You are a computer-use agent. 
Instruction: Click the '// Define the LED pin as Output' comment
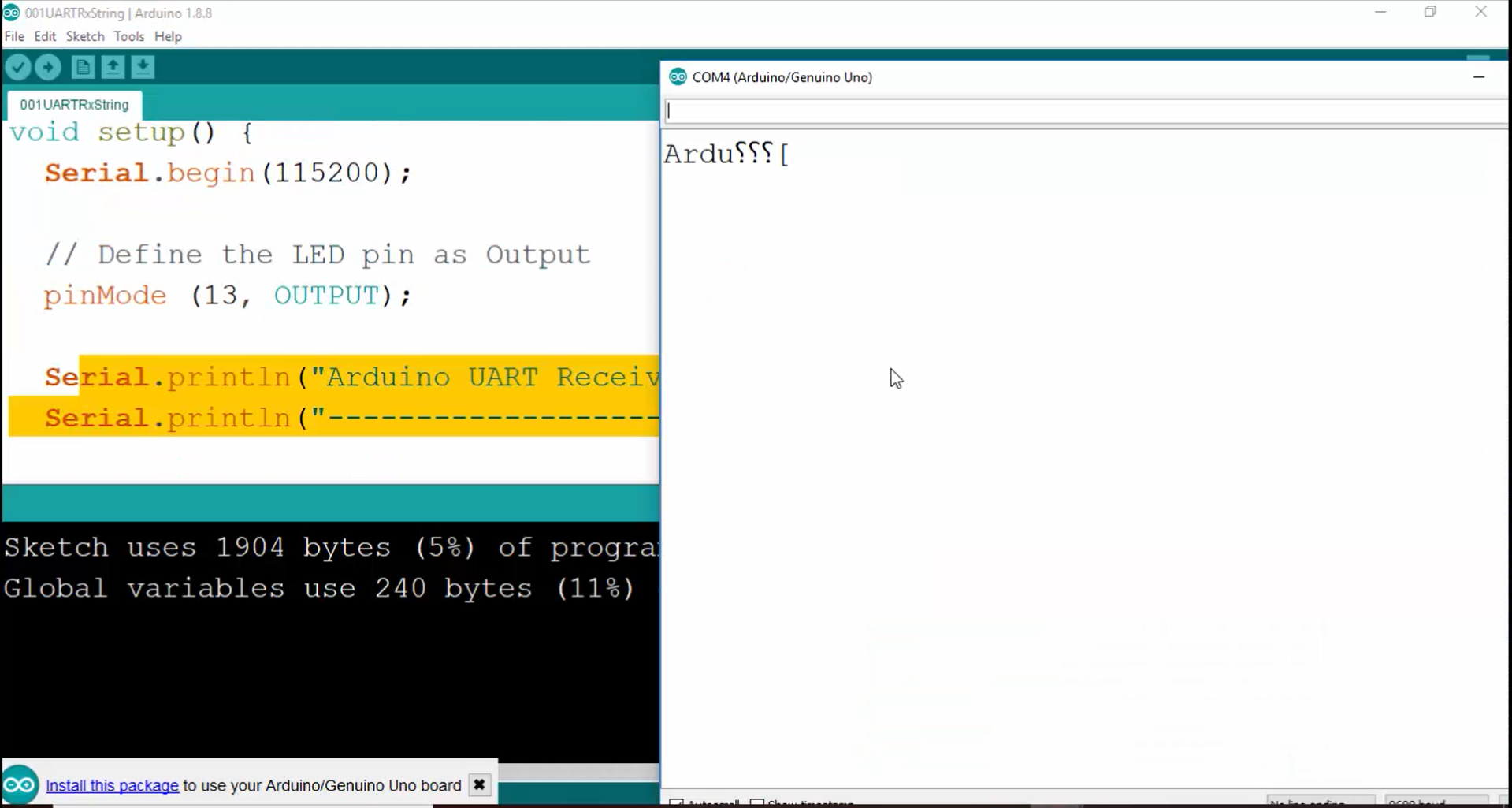(318, 255)
